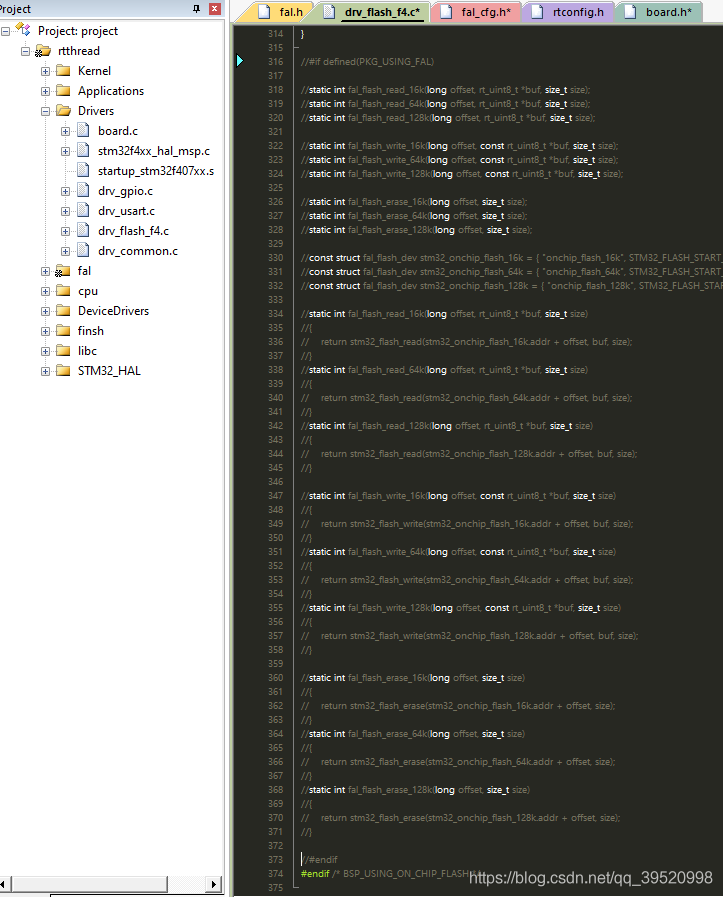Expand the STM32_HAL folder

45,372
